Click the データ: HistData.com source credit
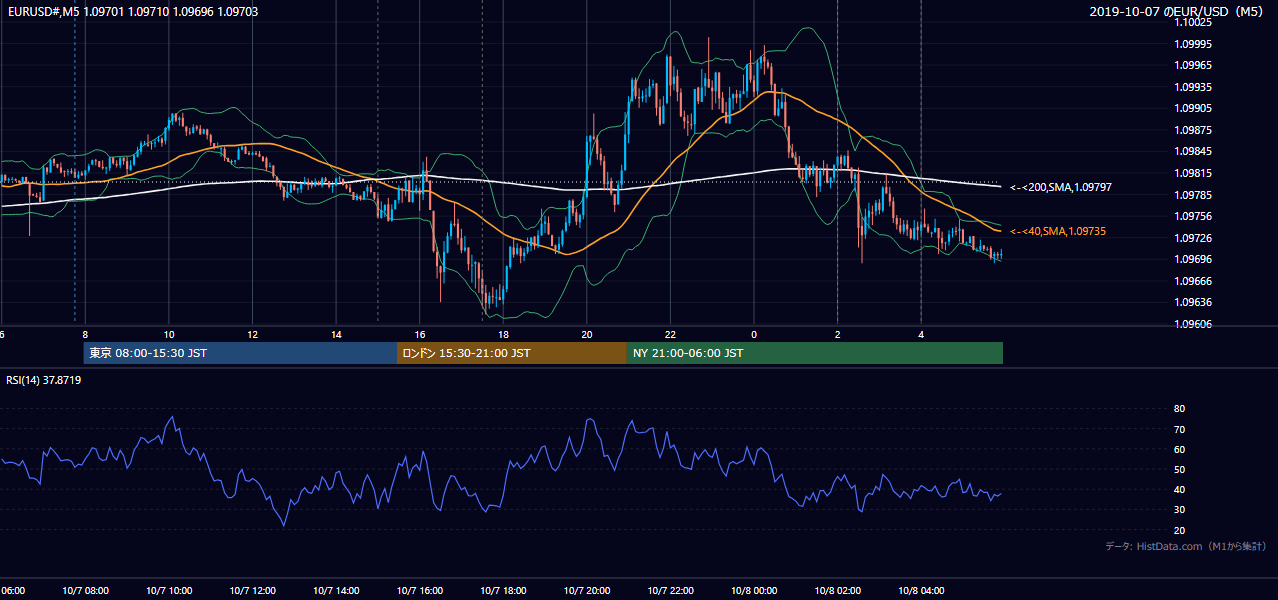Viewport: 1278px width, 600px height. (1186, 546)
